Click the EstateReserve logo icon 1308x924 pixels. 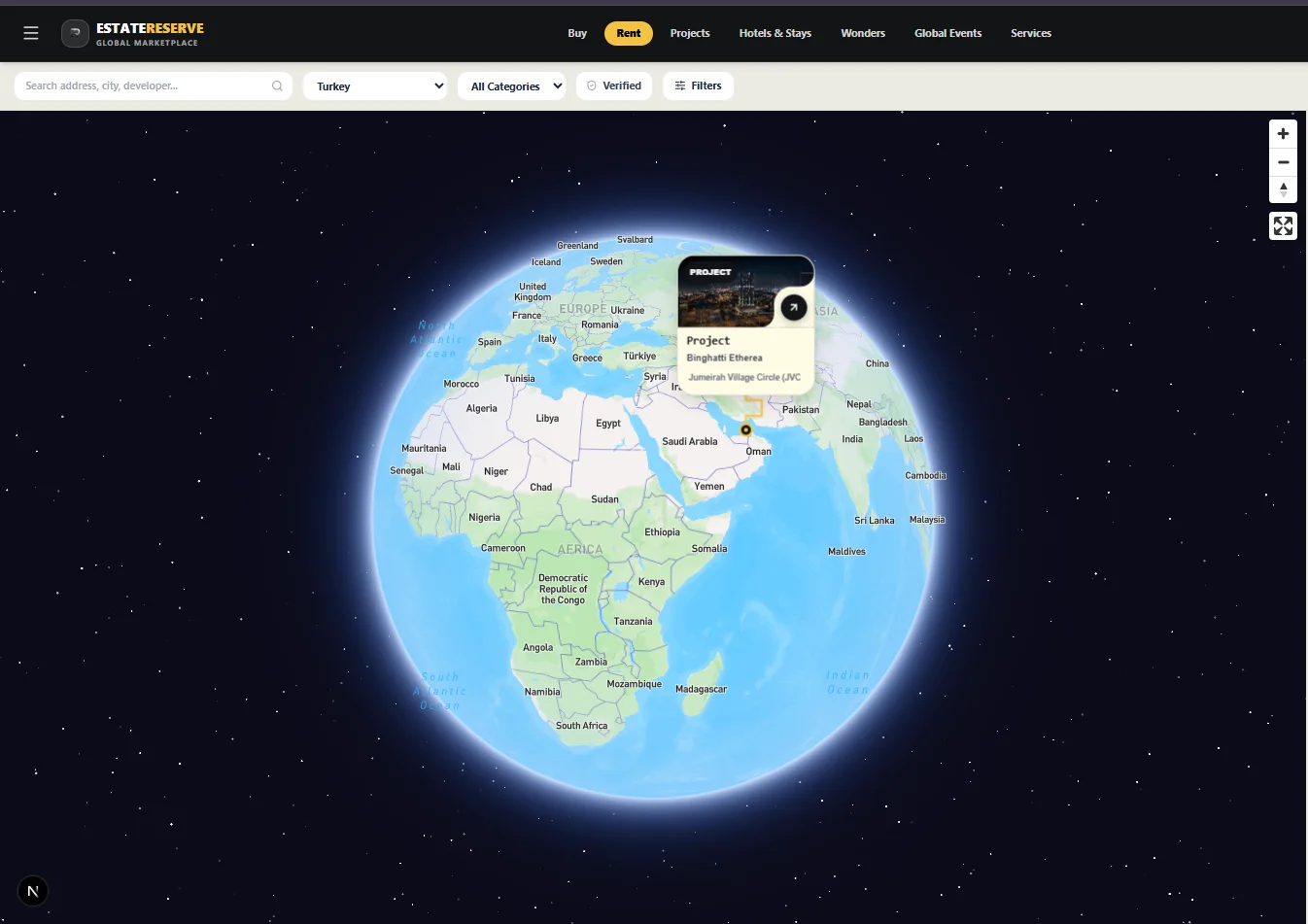[75, 33]
